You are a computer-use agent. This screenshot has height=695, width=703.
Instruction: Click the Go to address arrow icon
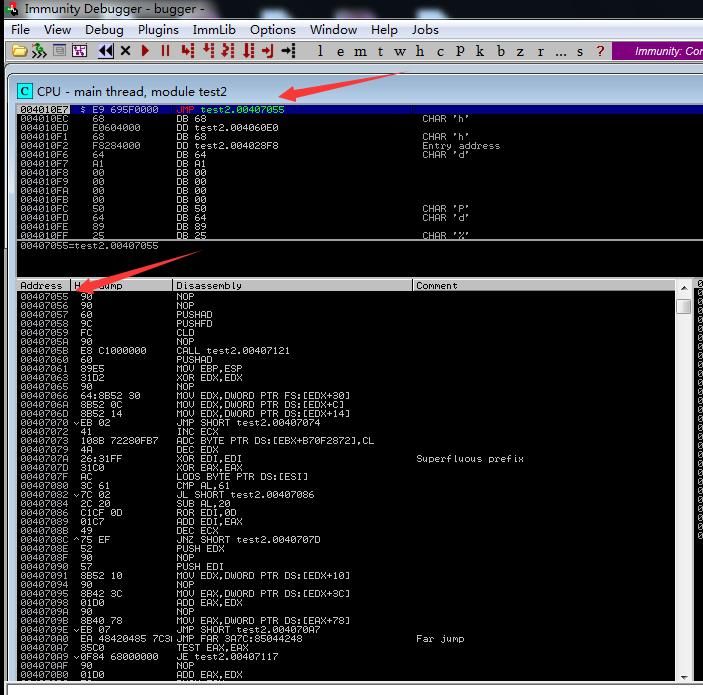tap(288, 51)
